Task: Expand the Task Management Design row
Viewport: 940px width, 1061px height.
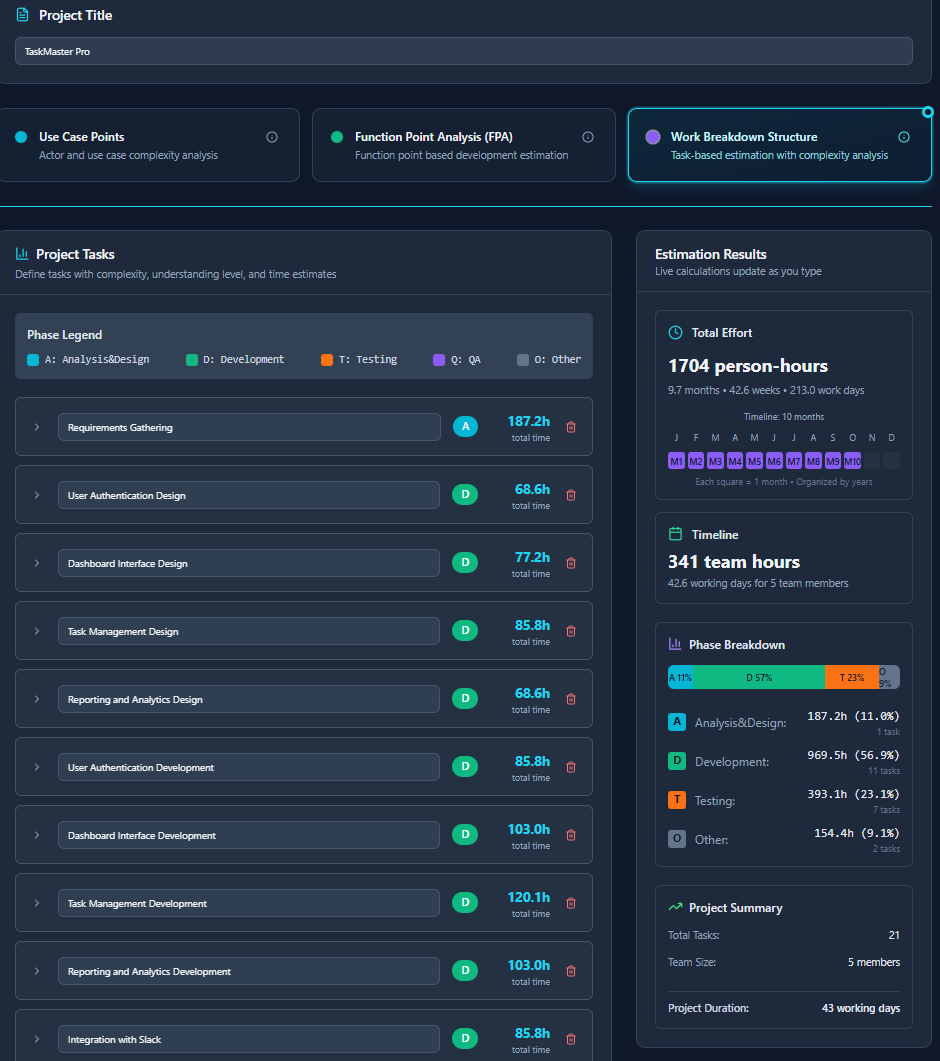Action: [37, 631]
